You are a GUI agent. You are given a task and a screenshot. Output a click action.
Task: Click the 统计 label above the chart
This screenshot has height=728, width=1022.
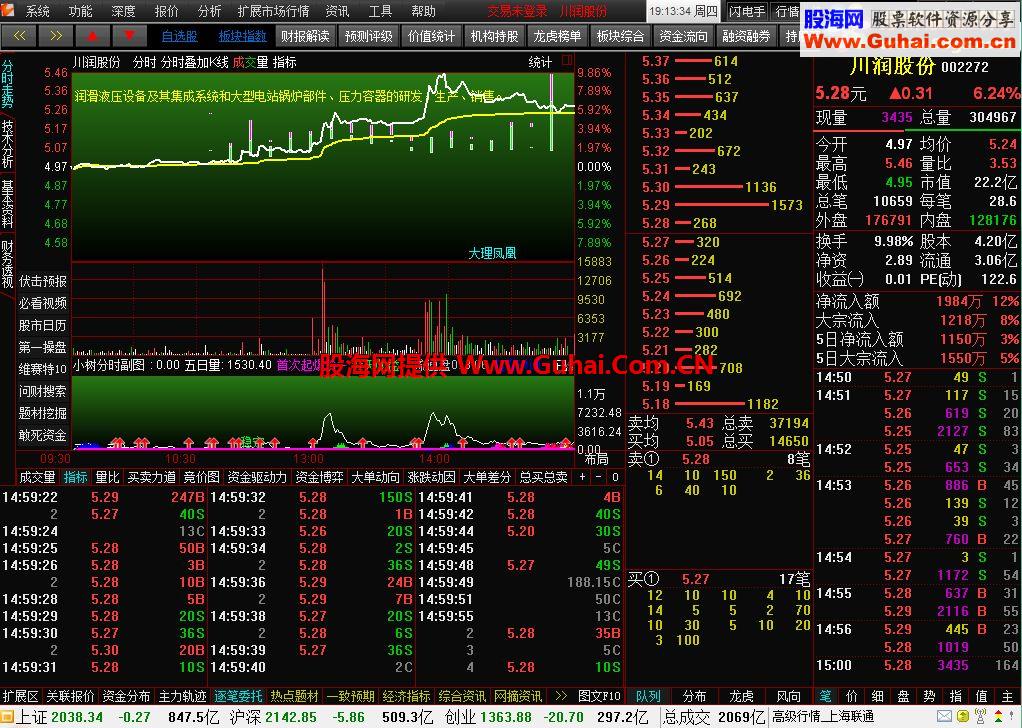pos(540,63)
